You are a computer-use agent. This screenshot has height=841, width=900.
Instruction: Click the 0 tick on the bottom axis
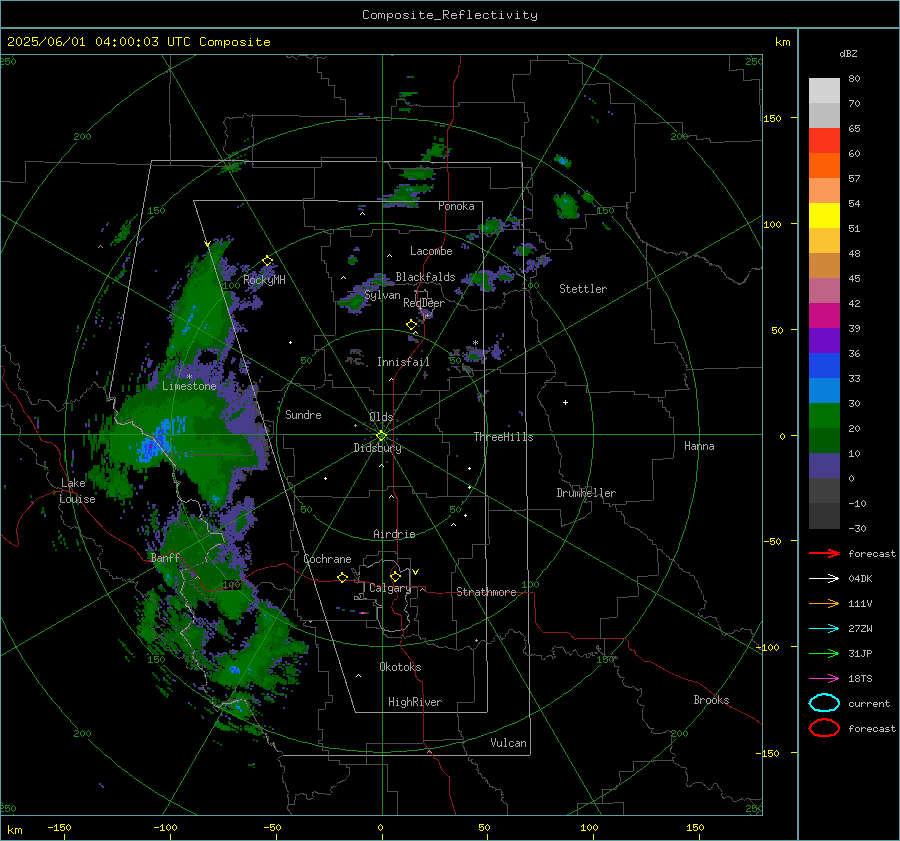[x=381, y=827]
